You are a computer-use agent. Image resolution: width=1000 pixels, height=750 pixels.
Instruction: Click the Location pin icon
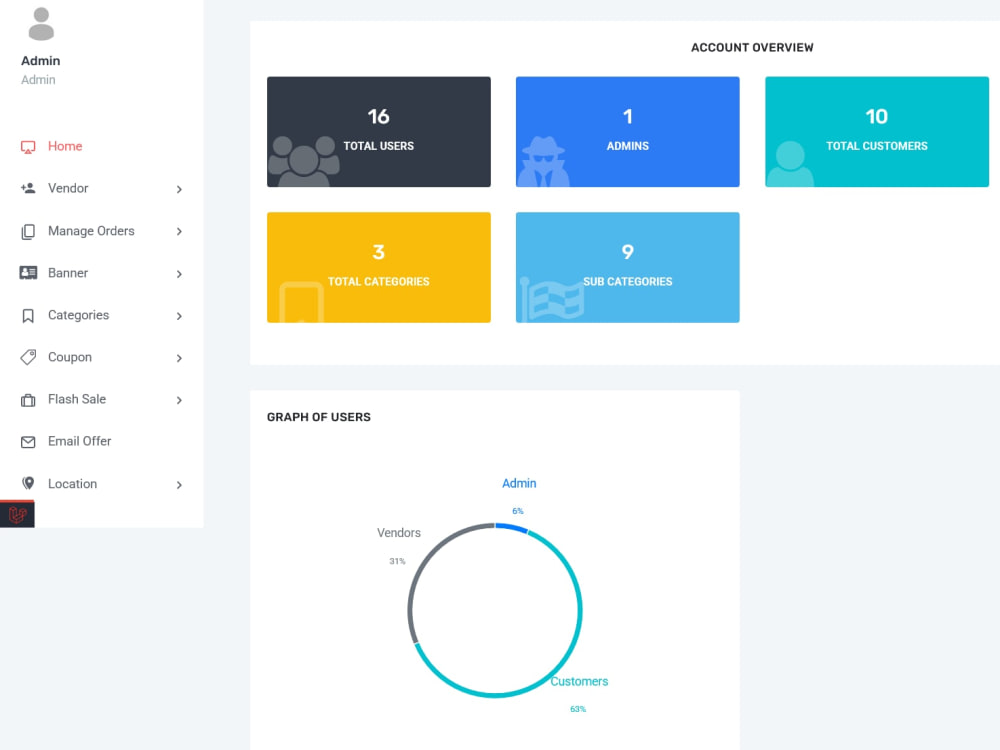tap(28, 483)
